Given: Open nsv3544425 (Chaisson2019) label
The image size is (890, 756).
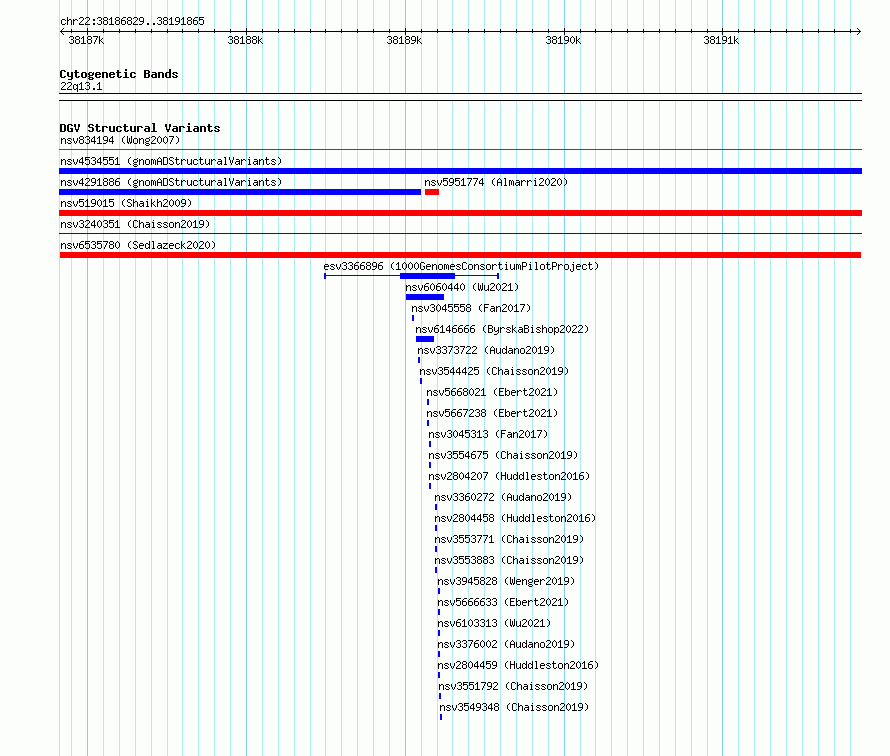Looking at the screenshot, I should tap(494, 371).
